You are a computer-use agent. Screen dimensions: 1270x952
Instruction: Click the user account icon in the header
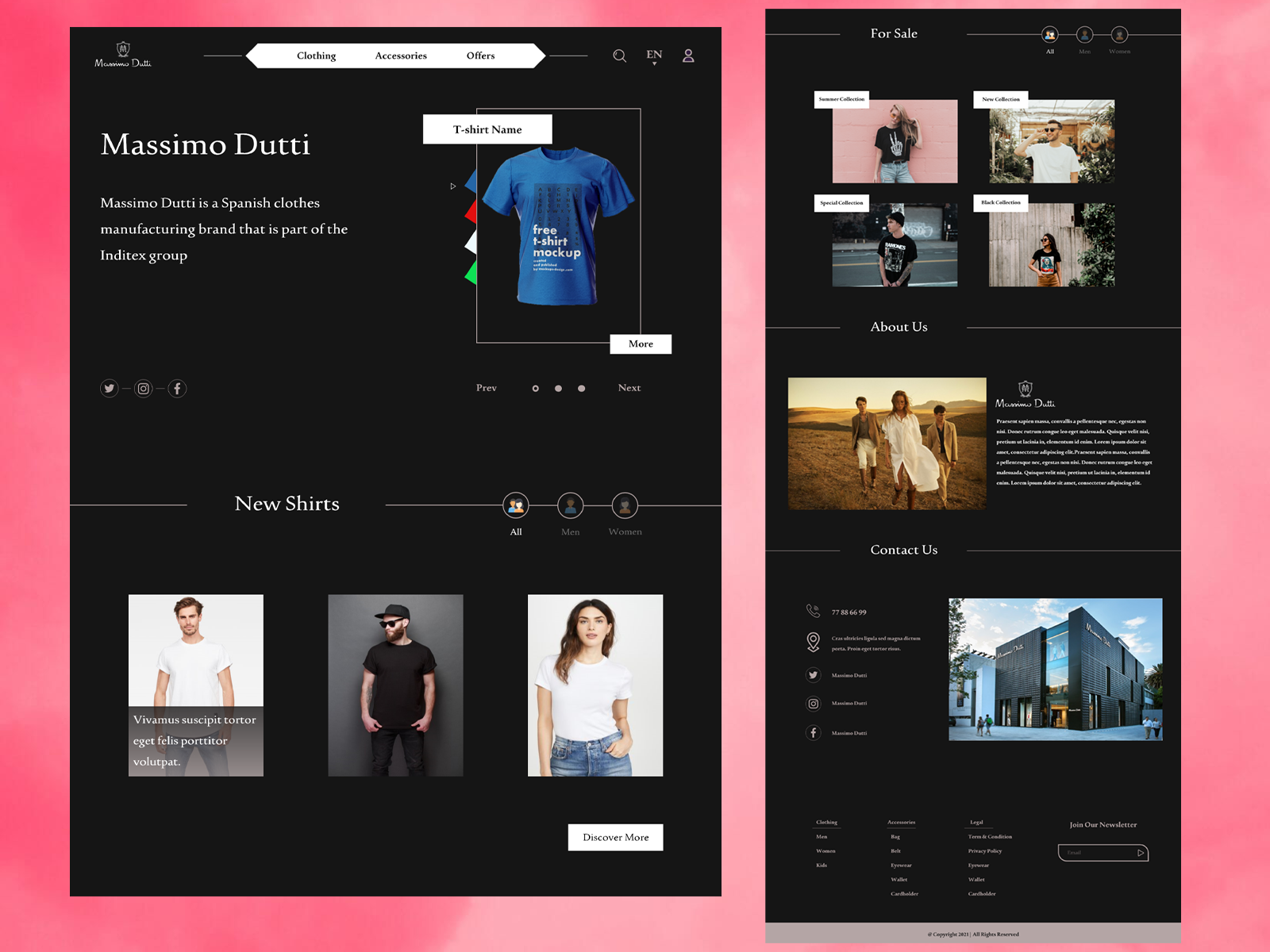[688, 56]
